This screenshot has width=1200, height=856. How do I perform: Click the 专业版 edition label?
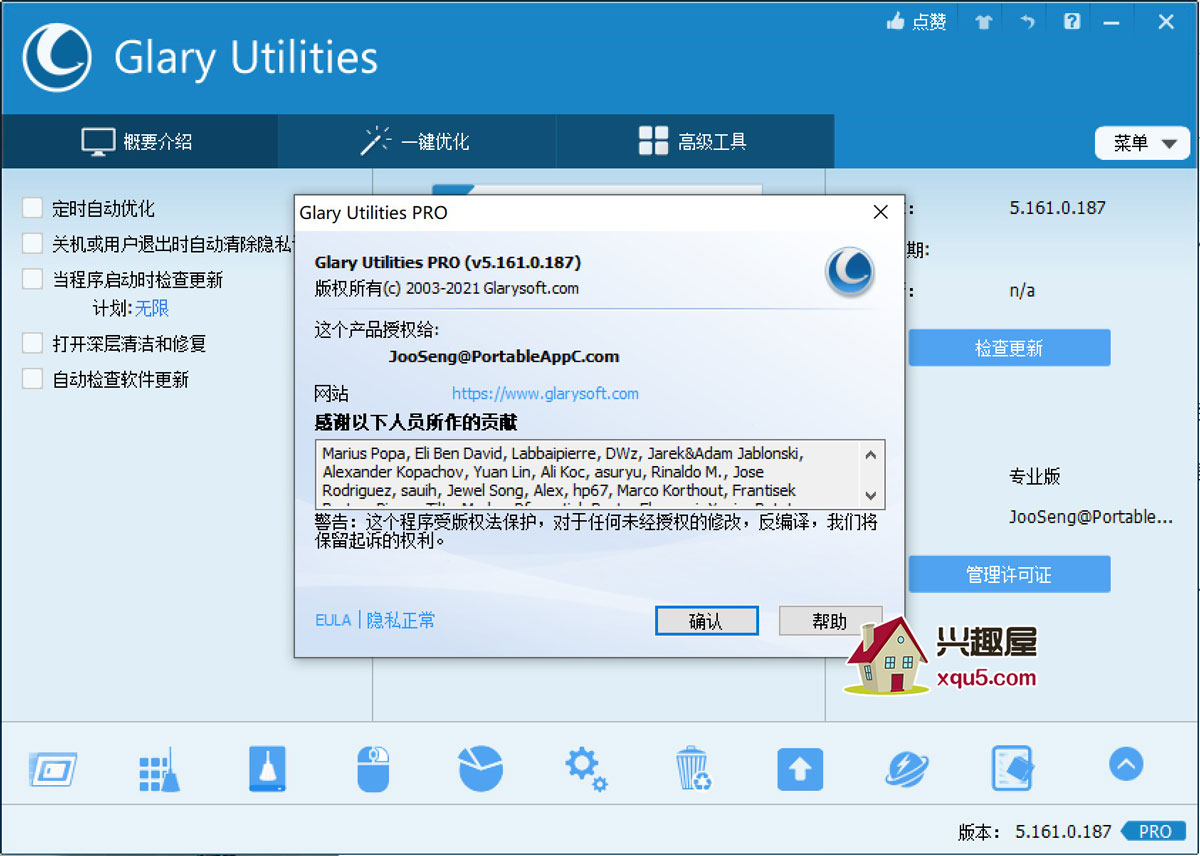coord(1035,476)
